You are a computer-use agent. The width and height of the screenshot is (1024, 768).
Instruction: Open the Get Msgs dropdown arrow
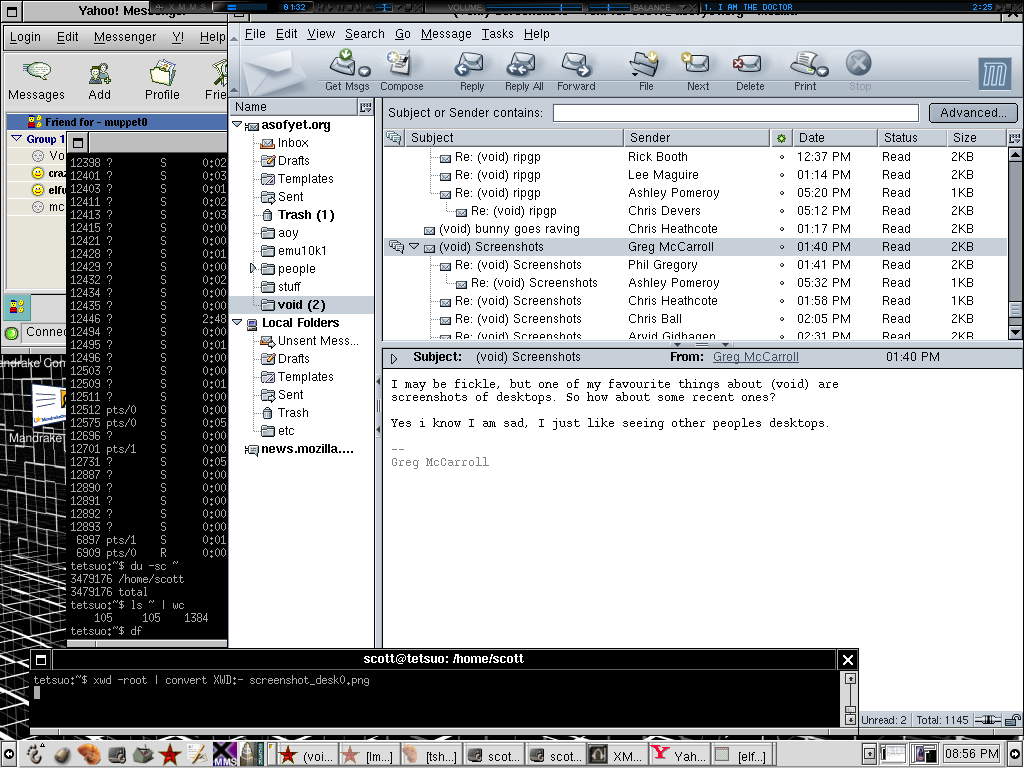coord(364,71)
